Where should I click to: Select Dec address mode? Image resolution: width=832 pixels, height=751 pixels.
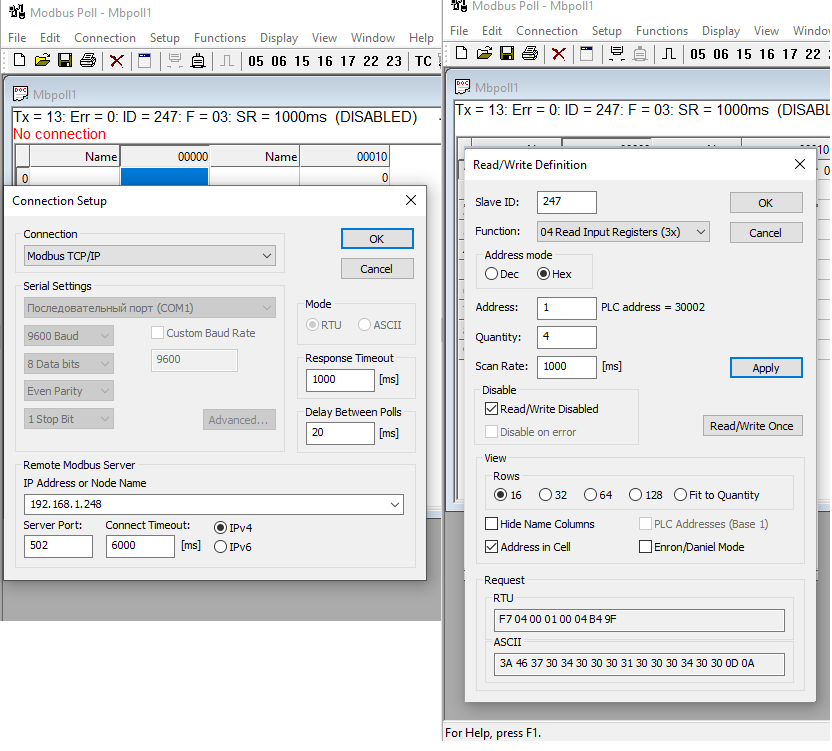491,274
